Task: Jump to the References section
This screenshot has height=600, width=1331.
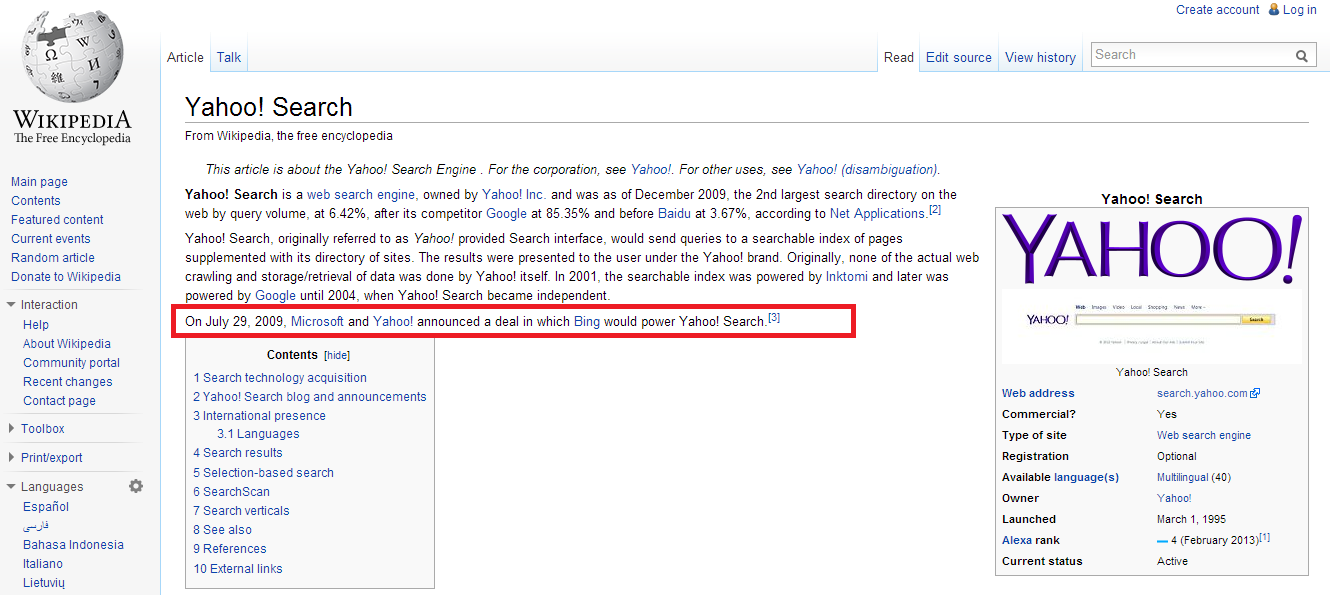Action: click(230, 549)
